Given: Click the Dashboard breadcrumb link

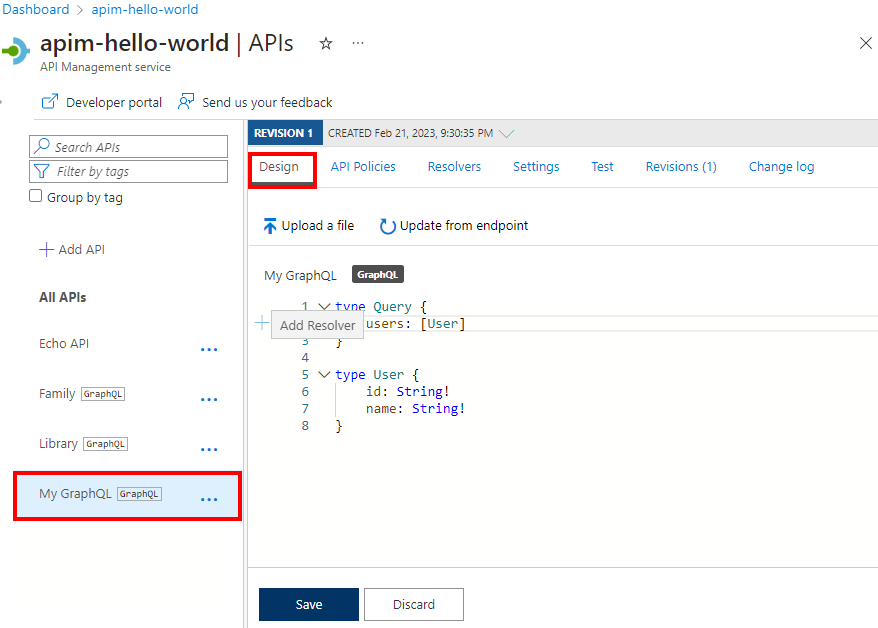Looking at the screenshot, I should (x=35, y=10).
